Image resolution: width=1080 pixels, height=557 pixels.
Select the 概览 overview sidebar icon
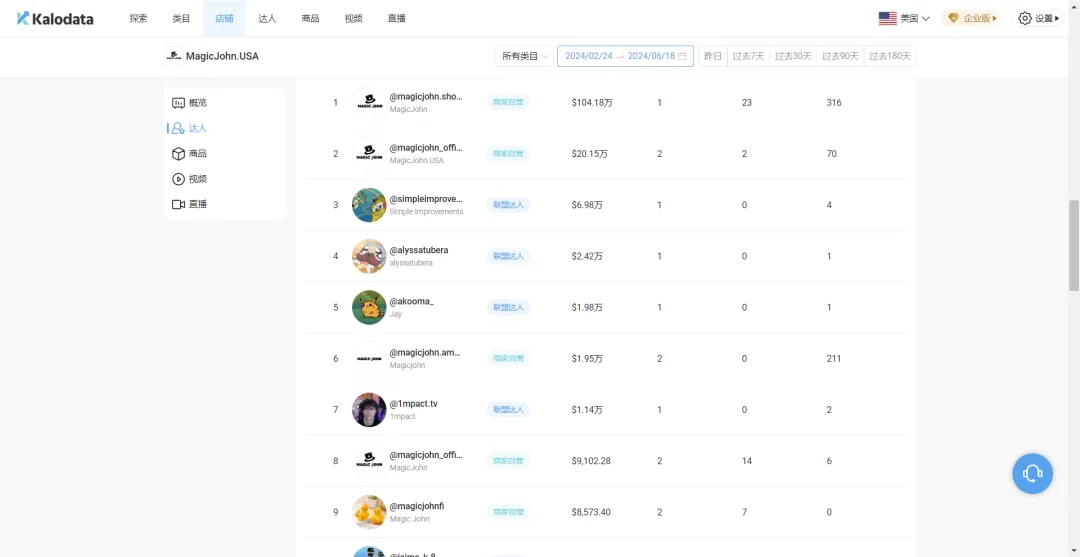178,103
